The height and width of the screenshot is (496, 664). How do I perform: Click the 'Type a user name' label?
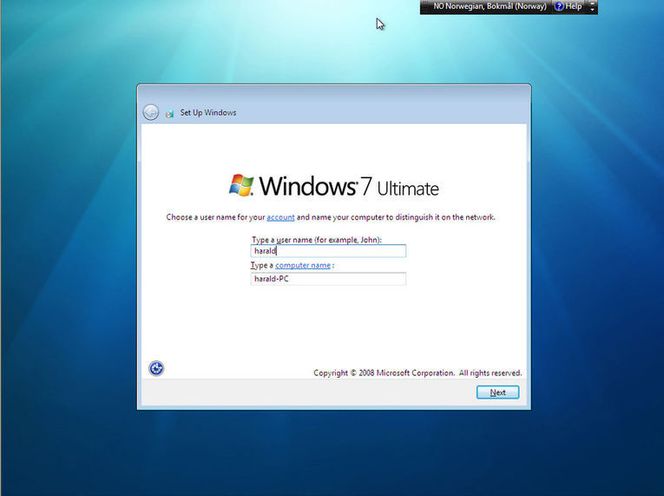pyautogui.click(x=317, y=240)
